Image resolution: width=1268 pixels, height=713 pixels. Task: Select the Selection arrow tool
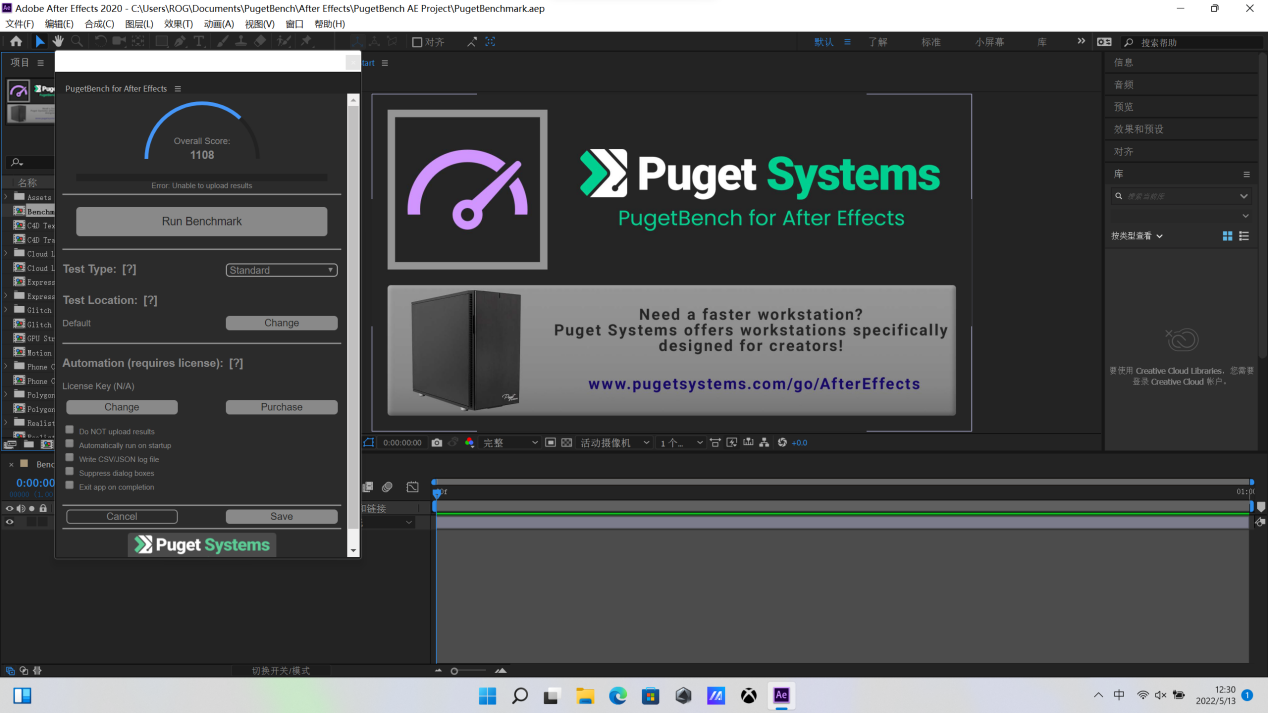40,41
